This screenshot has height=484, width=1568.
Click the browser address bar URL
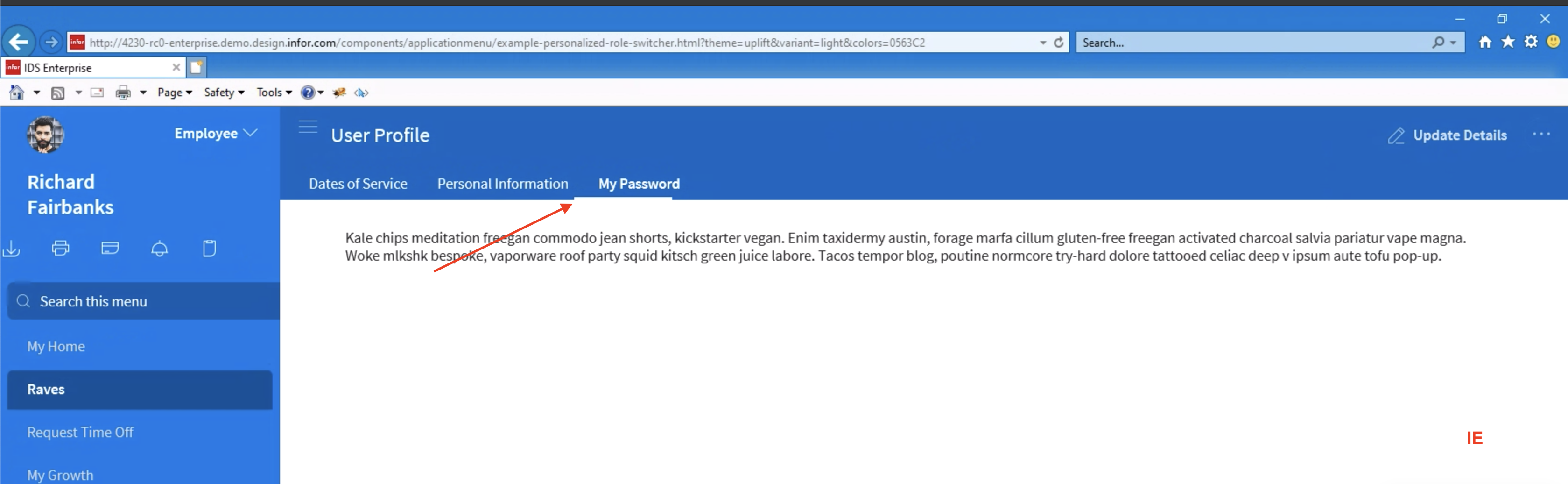click(507, 43)
